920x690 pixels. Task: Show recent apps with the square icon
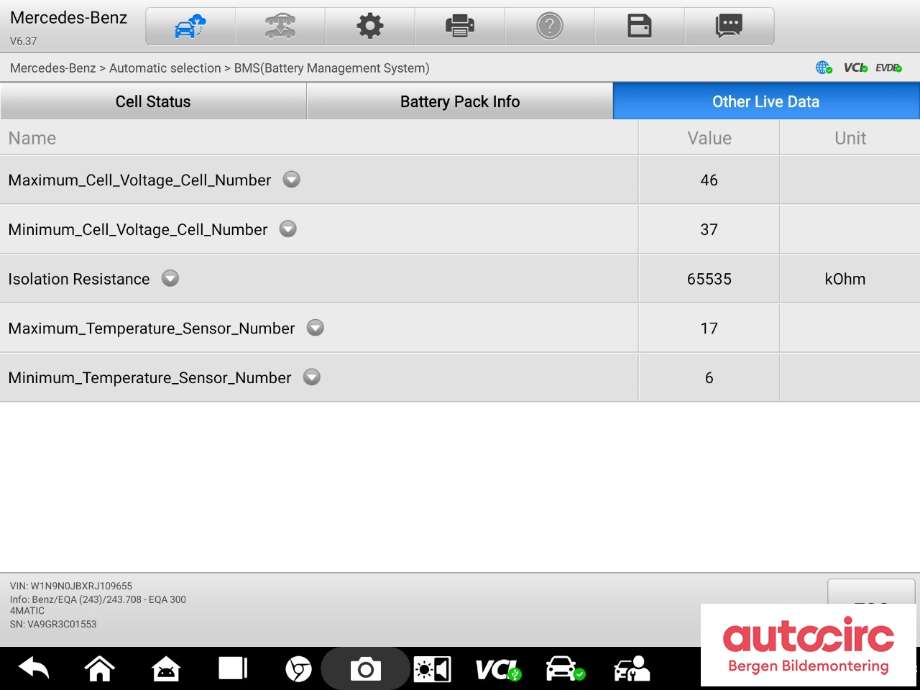pyautogui.click(x=233, y=668)
